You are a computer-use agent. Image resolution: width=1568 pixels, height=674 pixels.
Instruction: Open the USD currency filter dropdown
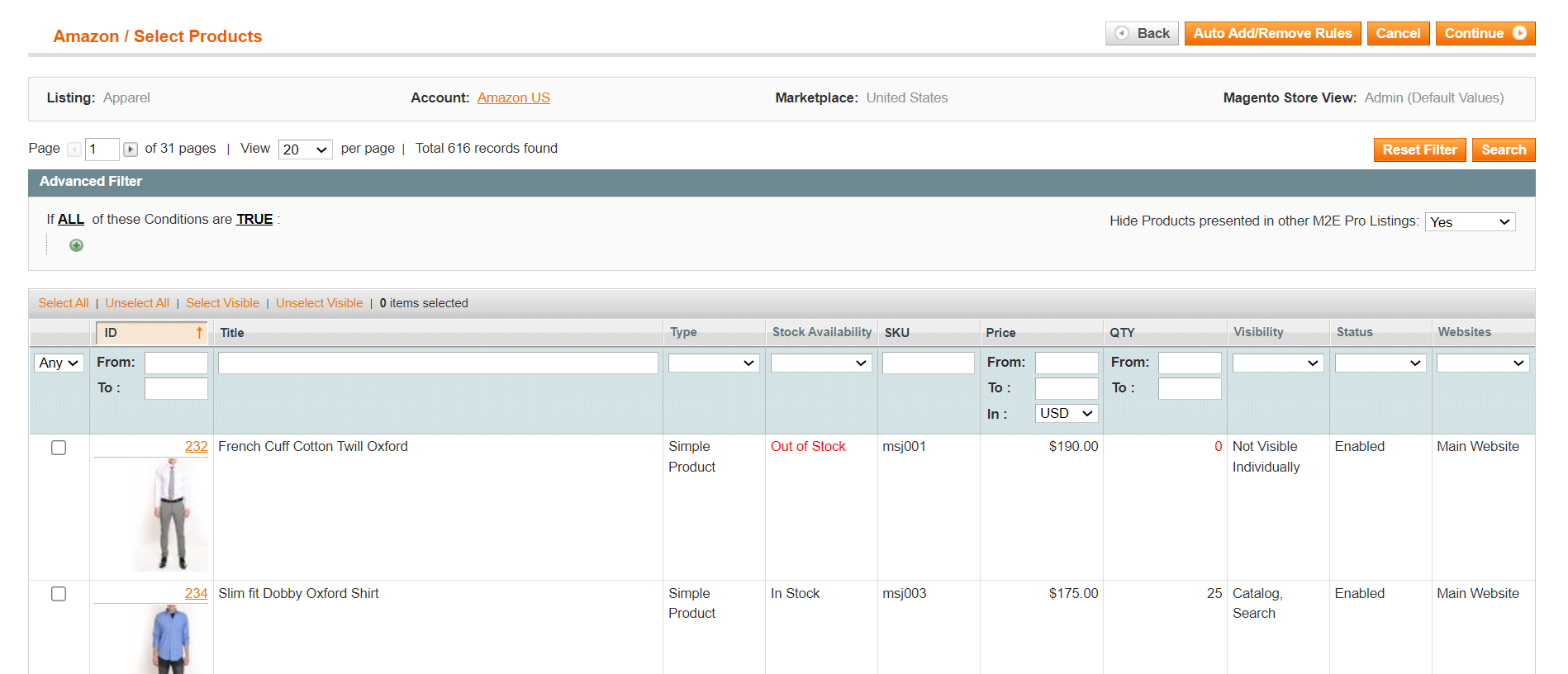[1066, 414]
